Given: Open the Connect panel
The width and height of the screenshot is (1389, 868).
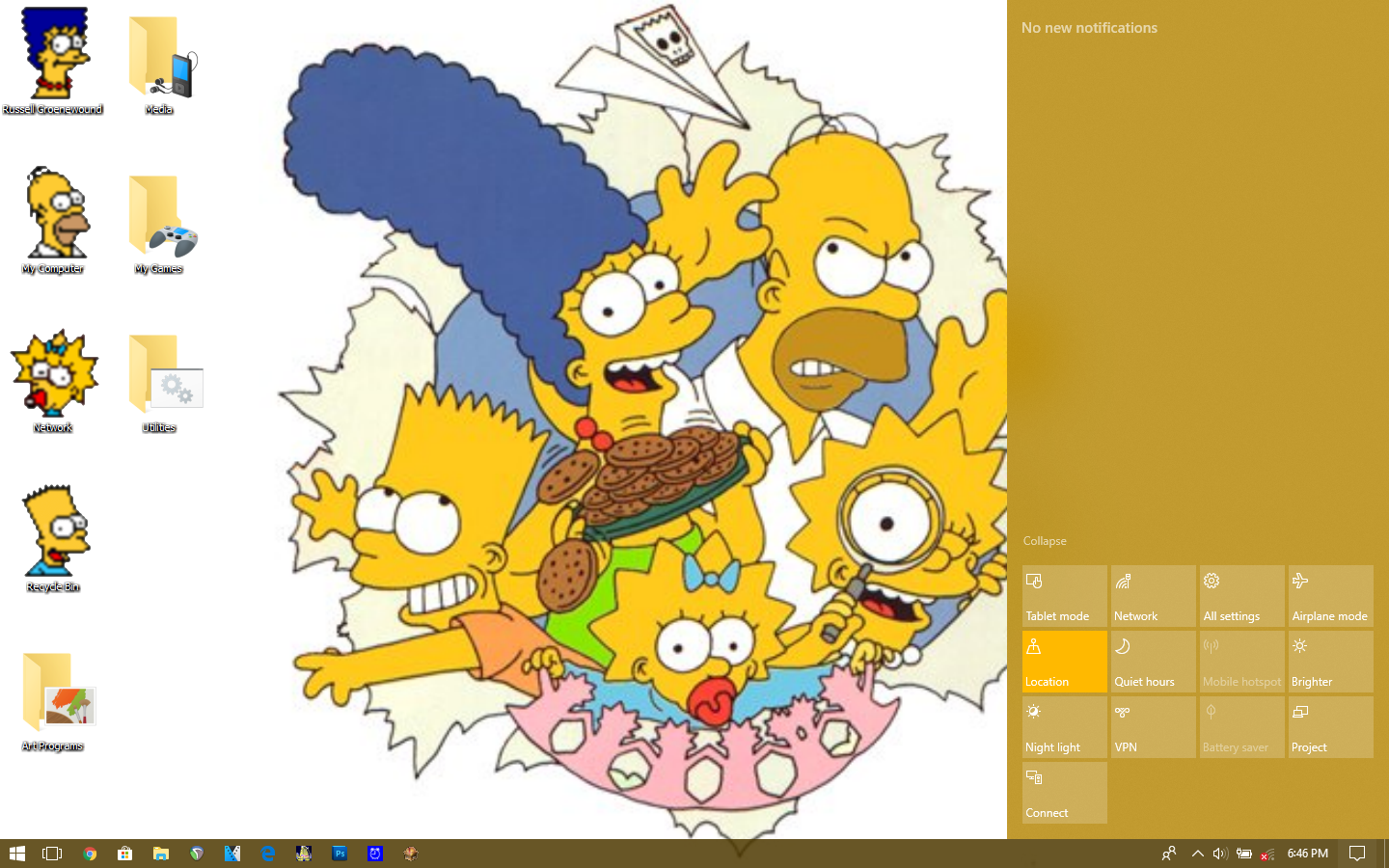Looking at the screenshot, I should point(1064,792).
